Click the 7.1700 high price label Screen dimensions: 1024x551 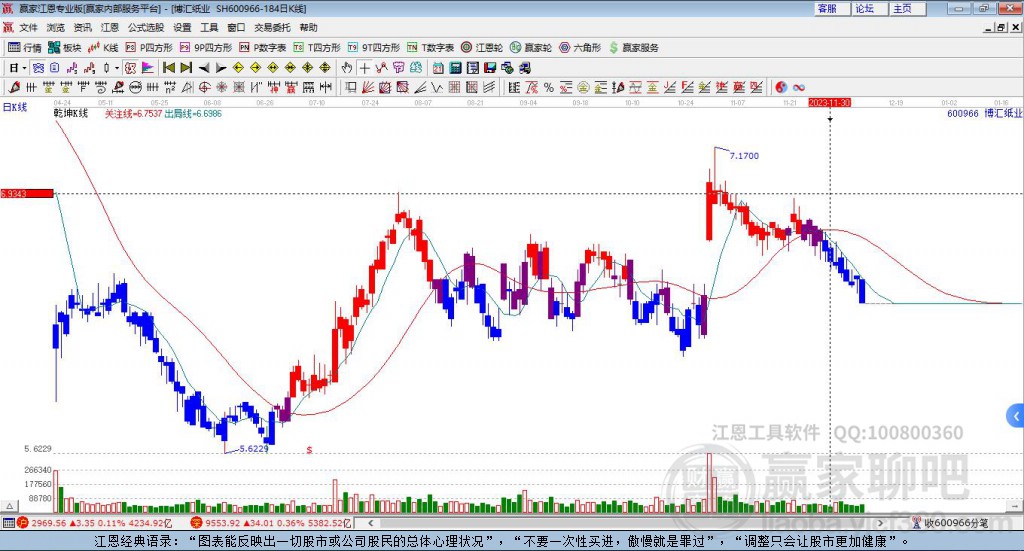coord(744,155)
